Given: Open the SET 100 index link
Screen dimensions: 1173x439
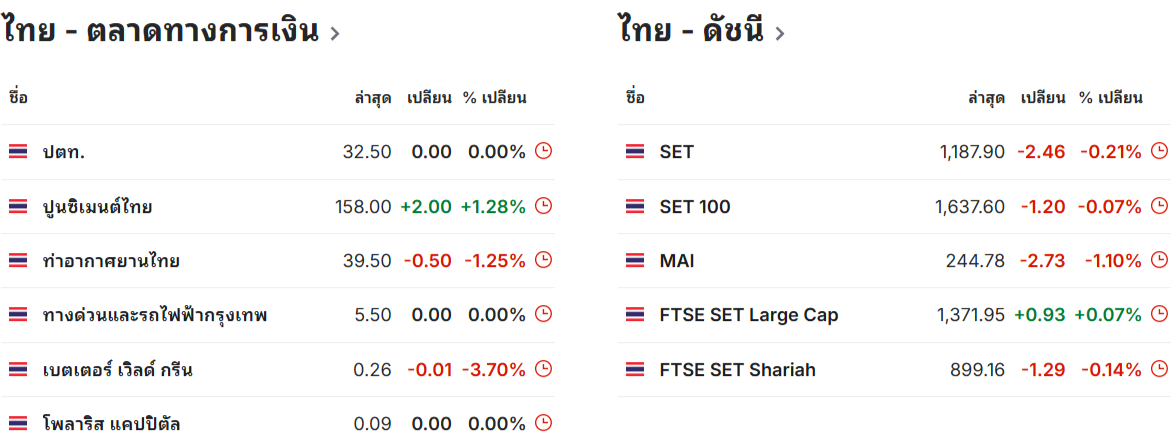Looking at the screenshot, I should click(x=695, y=206).
